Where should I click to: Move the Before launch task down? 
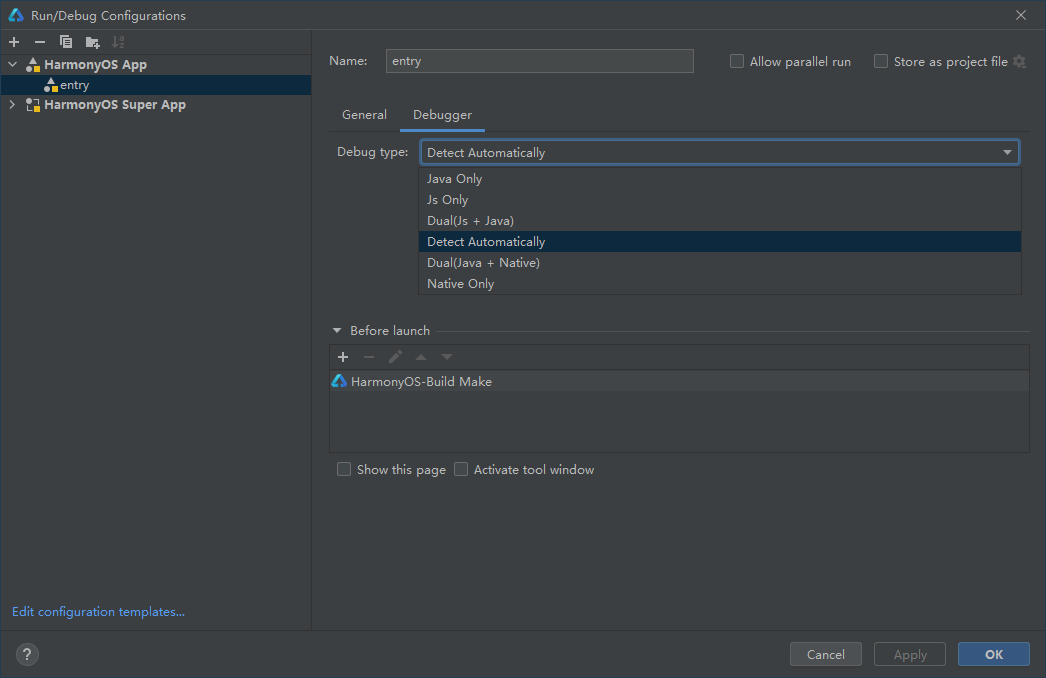pyautogui.click(x=447, y=357)
